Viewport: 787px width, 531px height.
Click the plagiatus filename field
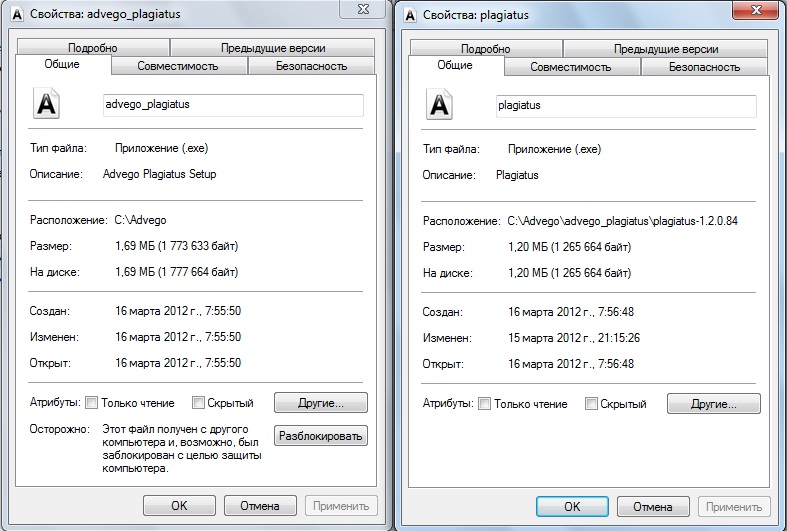[625, 105]
